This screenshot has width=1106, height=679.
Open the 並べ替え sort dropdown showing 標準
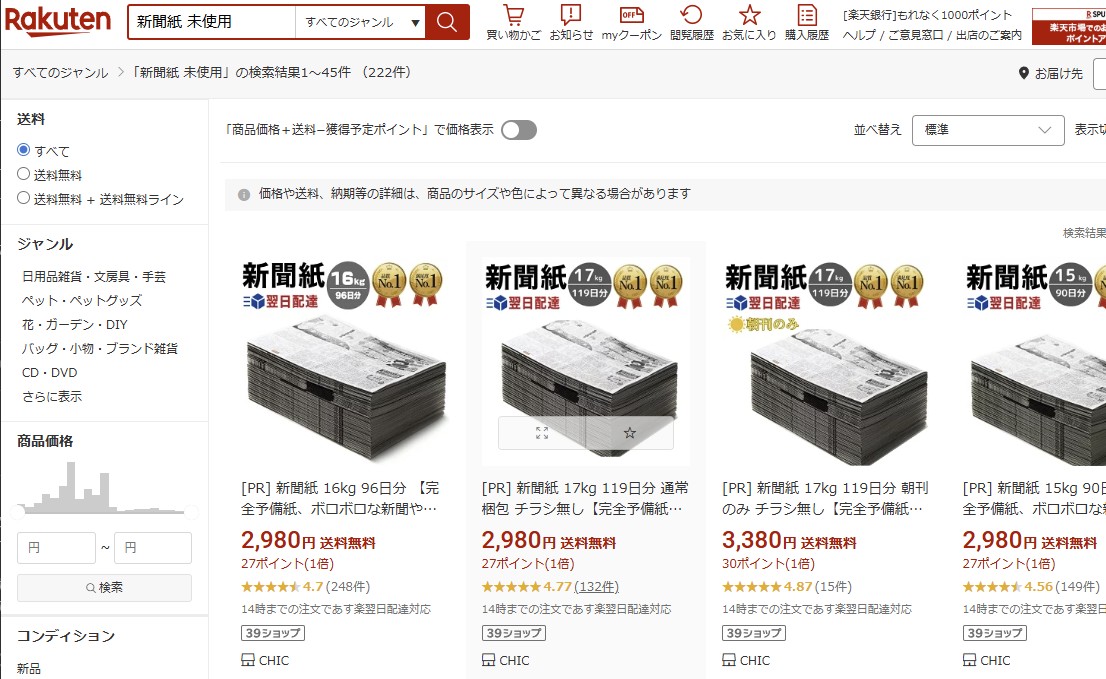pyautogui.click(x=988, y=130)
